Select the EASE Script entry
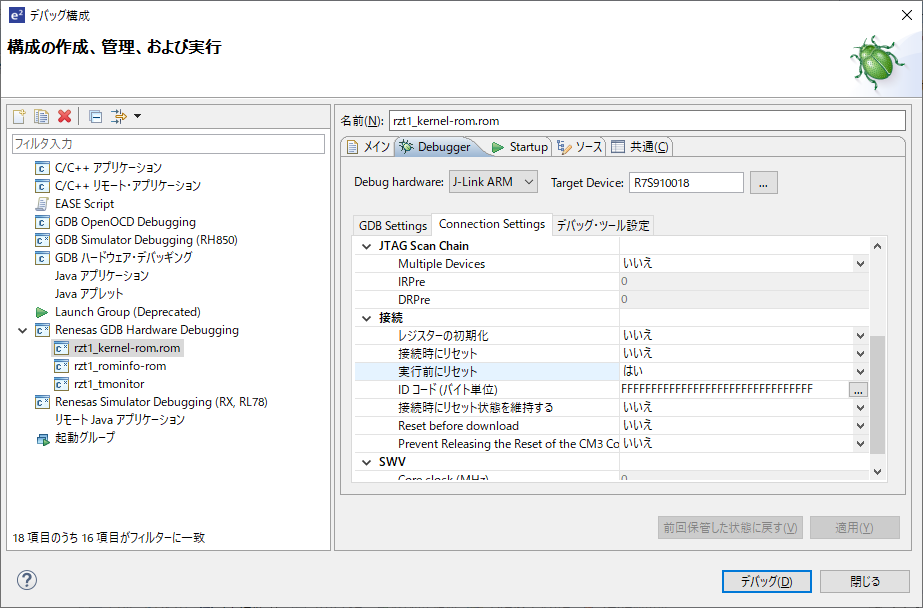The image size is (923, 608). pos(84,204)
